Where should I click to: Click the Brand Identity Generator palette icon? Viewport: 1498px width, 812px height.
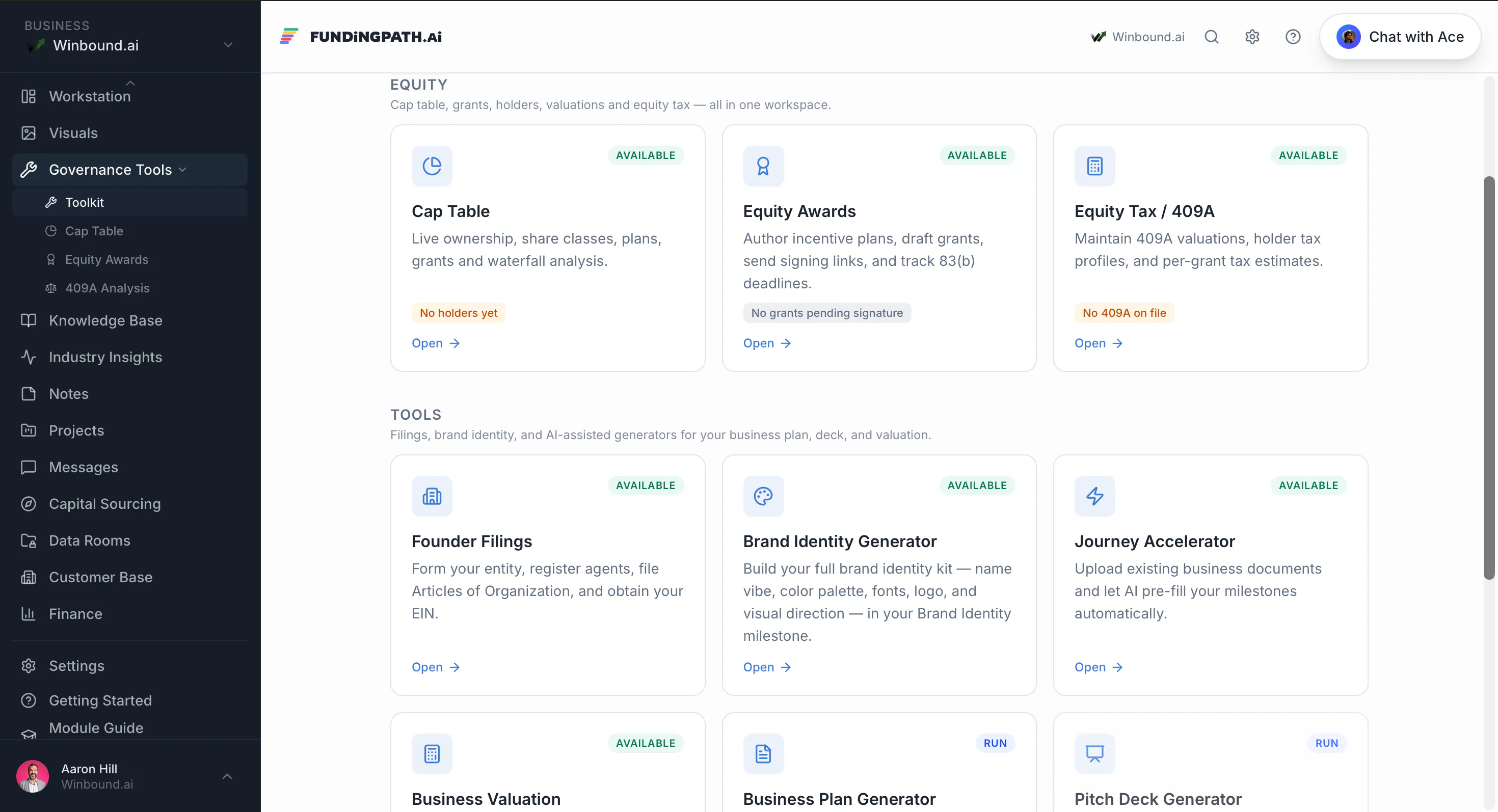point(763,496)
